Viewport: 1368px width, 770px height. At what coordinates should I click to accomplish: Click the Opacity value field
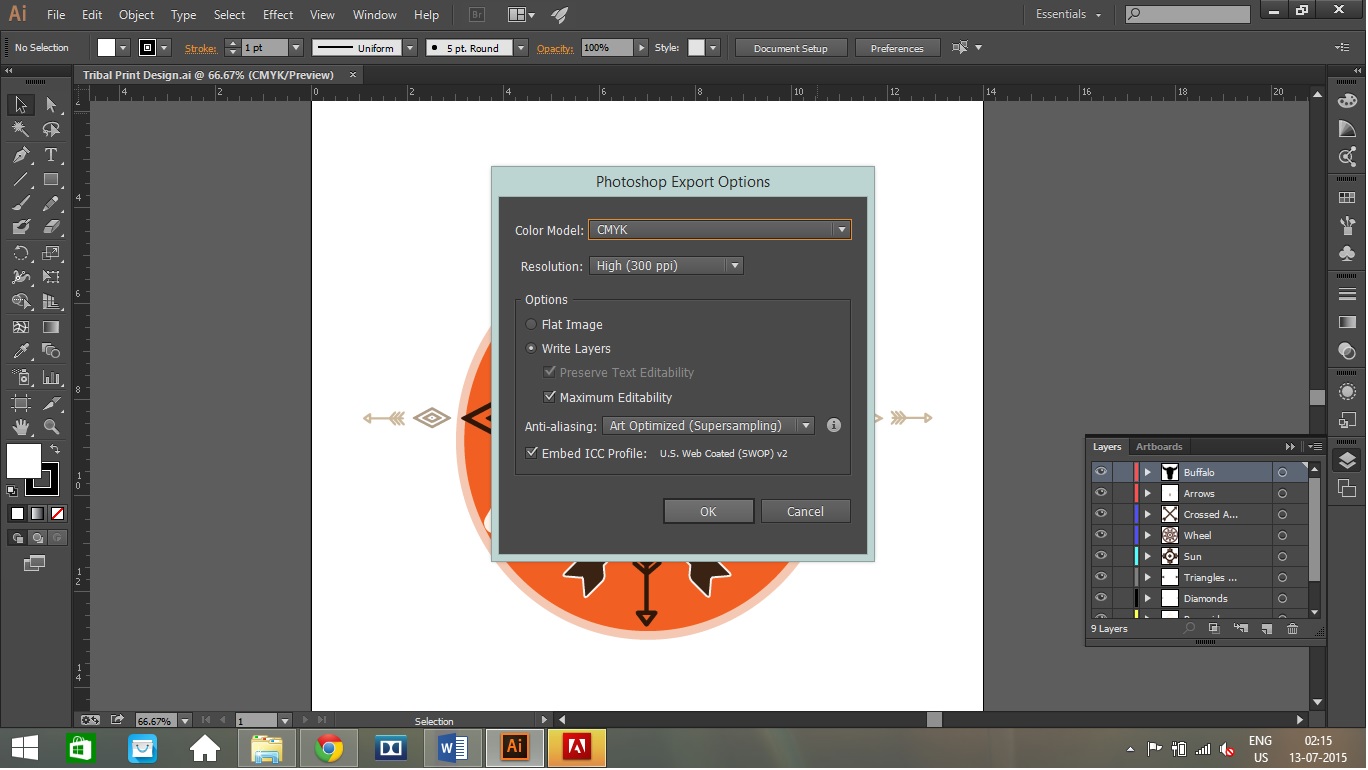tap(607, 48)
